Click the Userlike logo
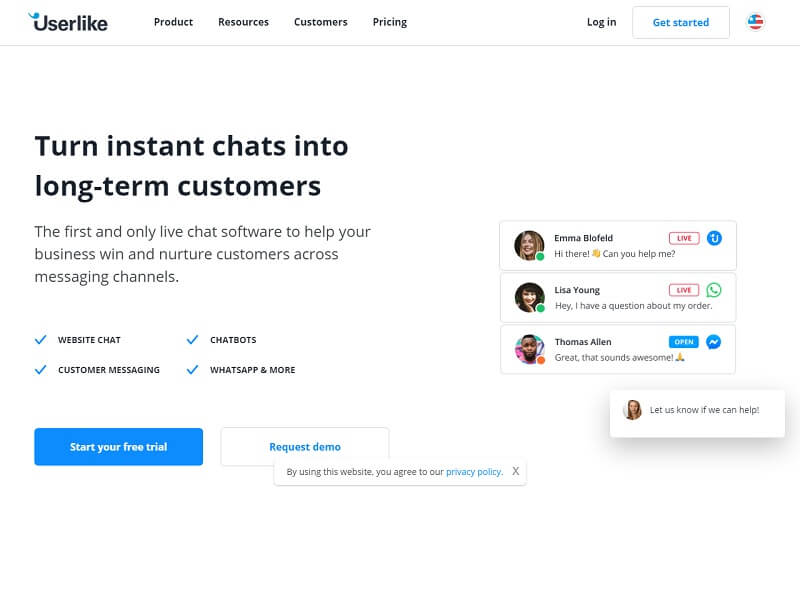Screen dimensions: 800x600 67,21
